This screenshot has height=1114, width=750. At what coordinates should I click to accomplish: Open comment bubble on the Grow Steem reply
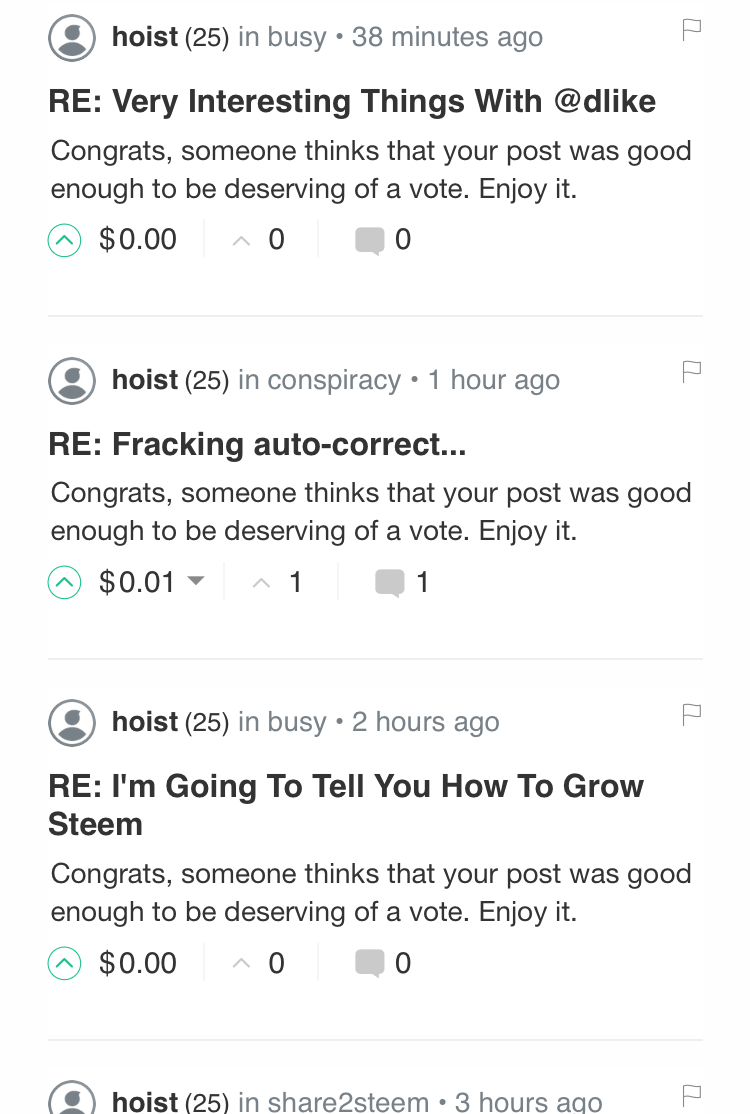tap(369, 964)
